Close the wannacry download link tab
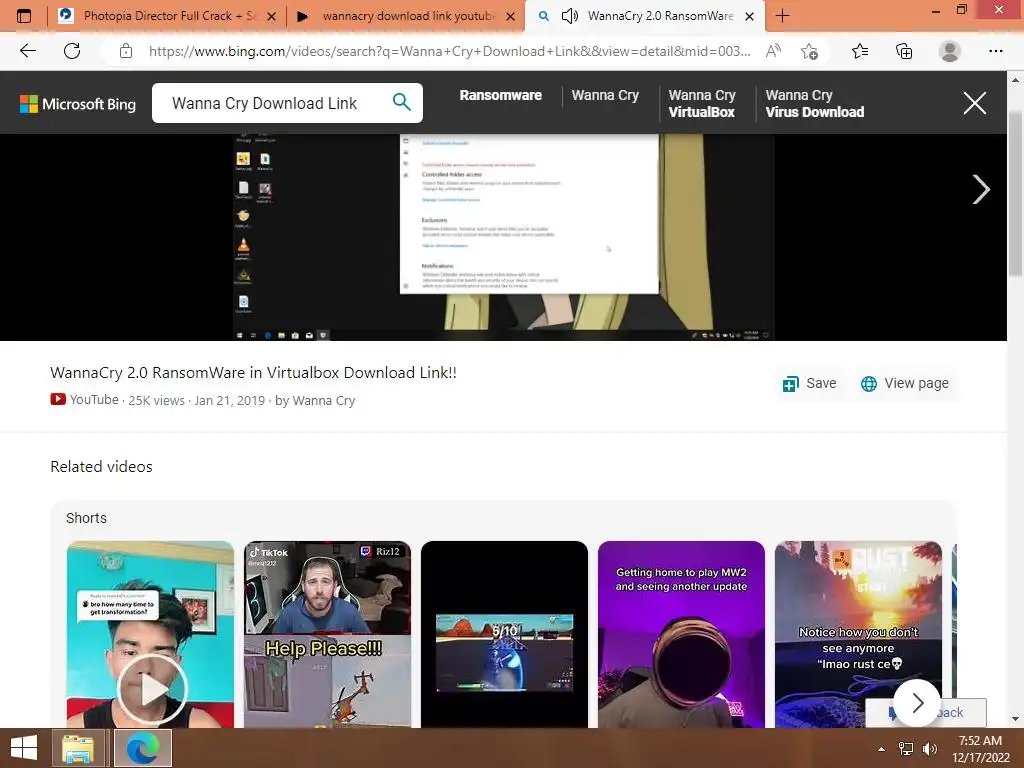The image size is (1024, 768). tap(511, 16)
